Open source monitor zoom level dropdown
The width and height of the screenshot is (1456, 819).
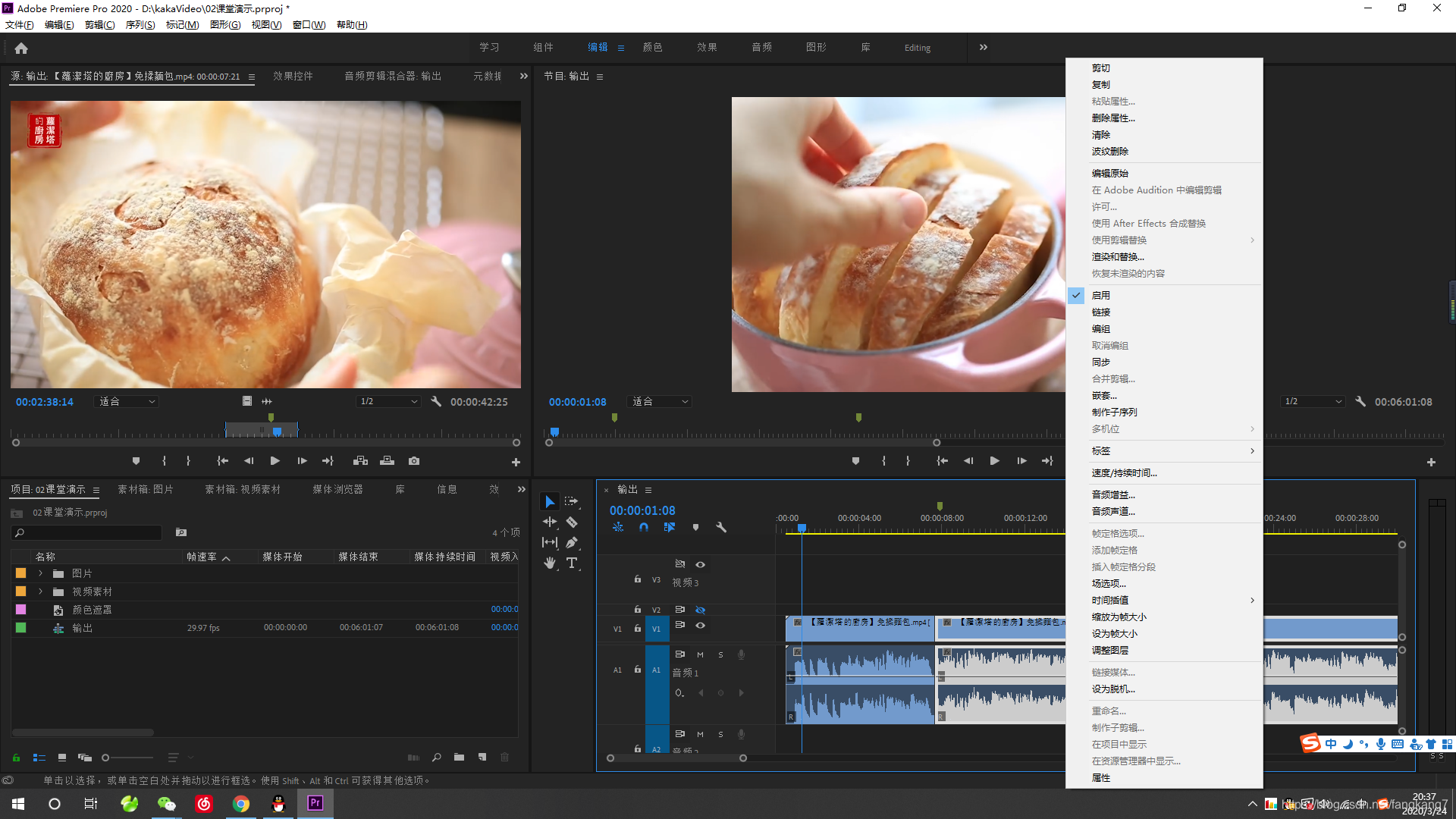pyautogui.click(x=127, y=401)
